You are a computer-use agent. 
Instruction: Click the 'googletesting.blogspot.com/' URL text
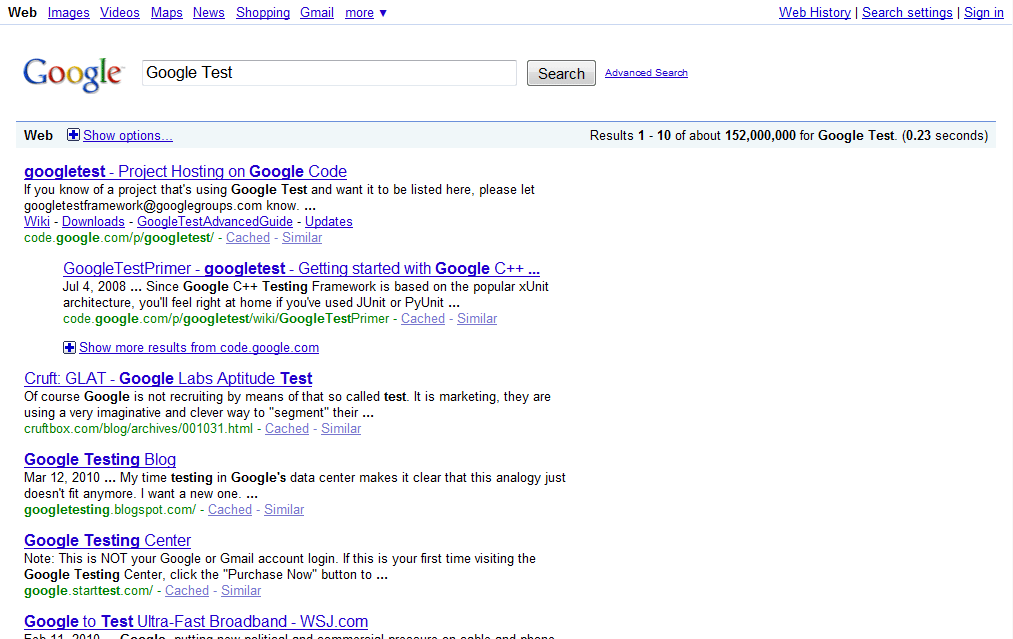click(x=110, y=510)
